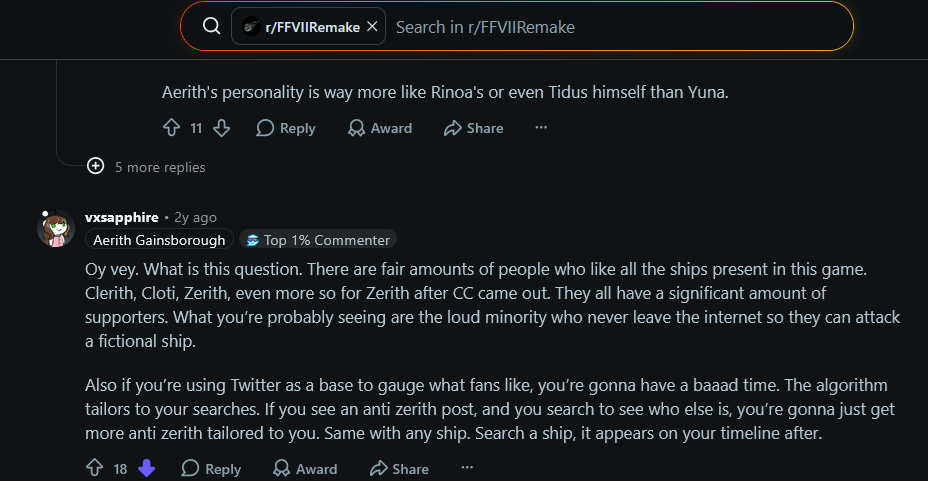Screen dimensions: 928x481
Task: Give an award to vxsapphire's comment
Action: pyautogui.click(x=305, y=469)
